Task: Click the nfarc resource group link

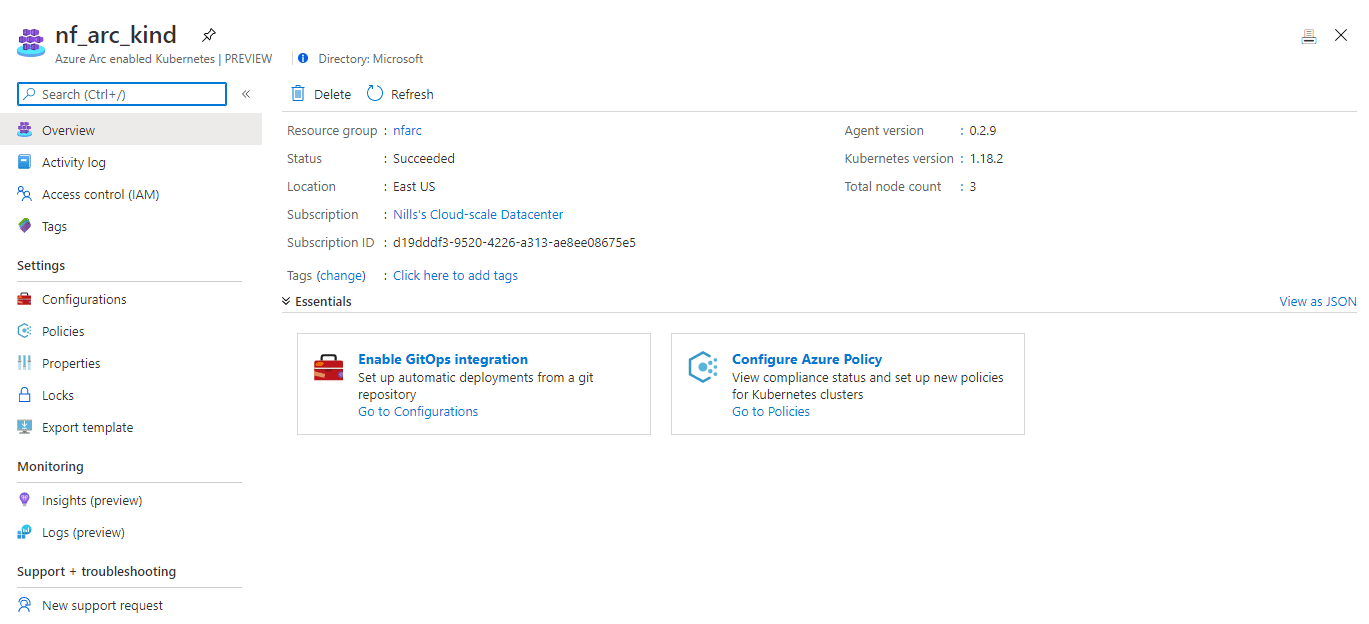Action: [x=406, y=130]
